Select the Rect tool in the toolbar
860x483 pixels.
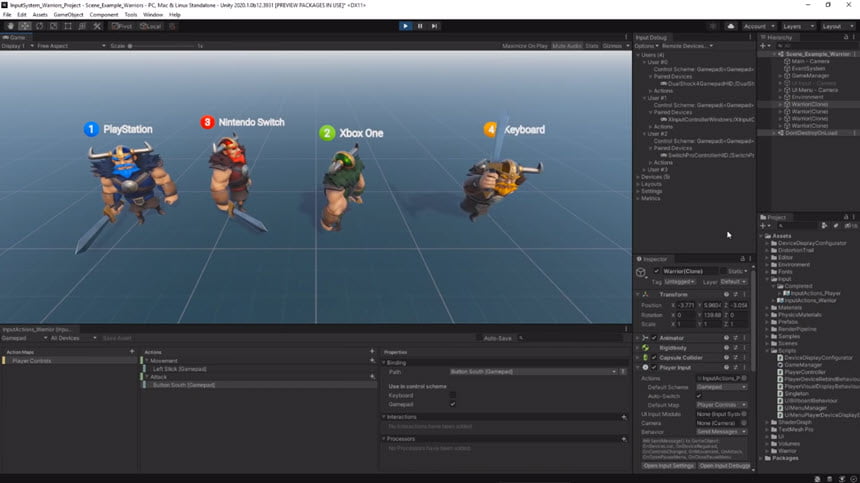coord(67,26)
